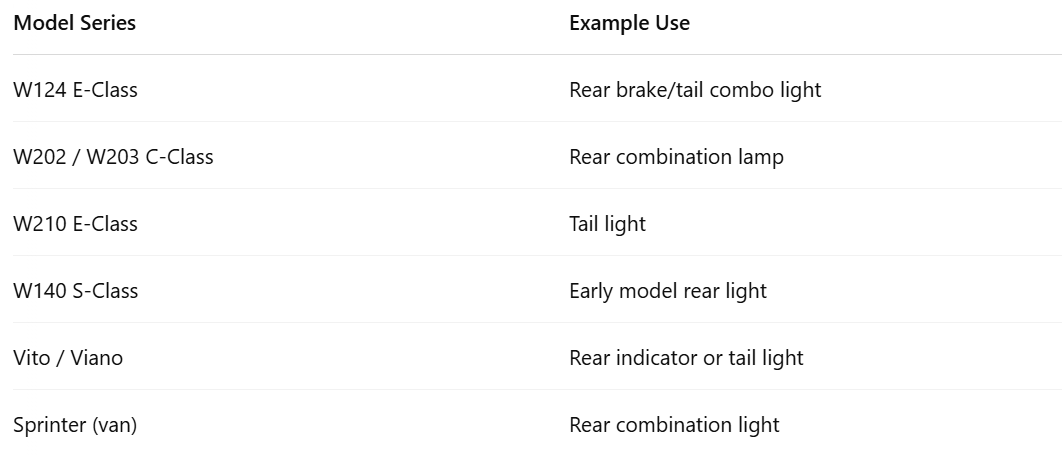The height and width of the screenshot is (457, 1062).
Task: Select the W124 E-Class model cell
Action: [x=75, y=90]
